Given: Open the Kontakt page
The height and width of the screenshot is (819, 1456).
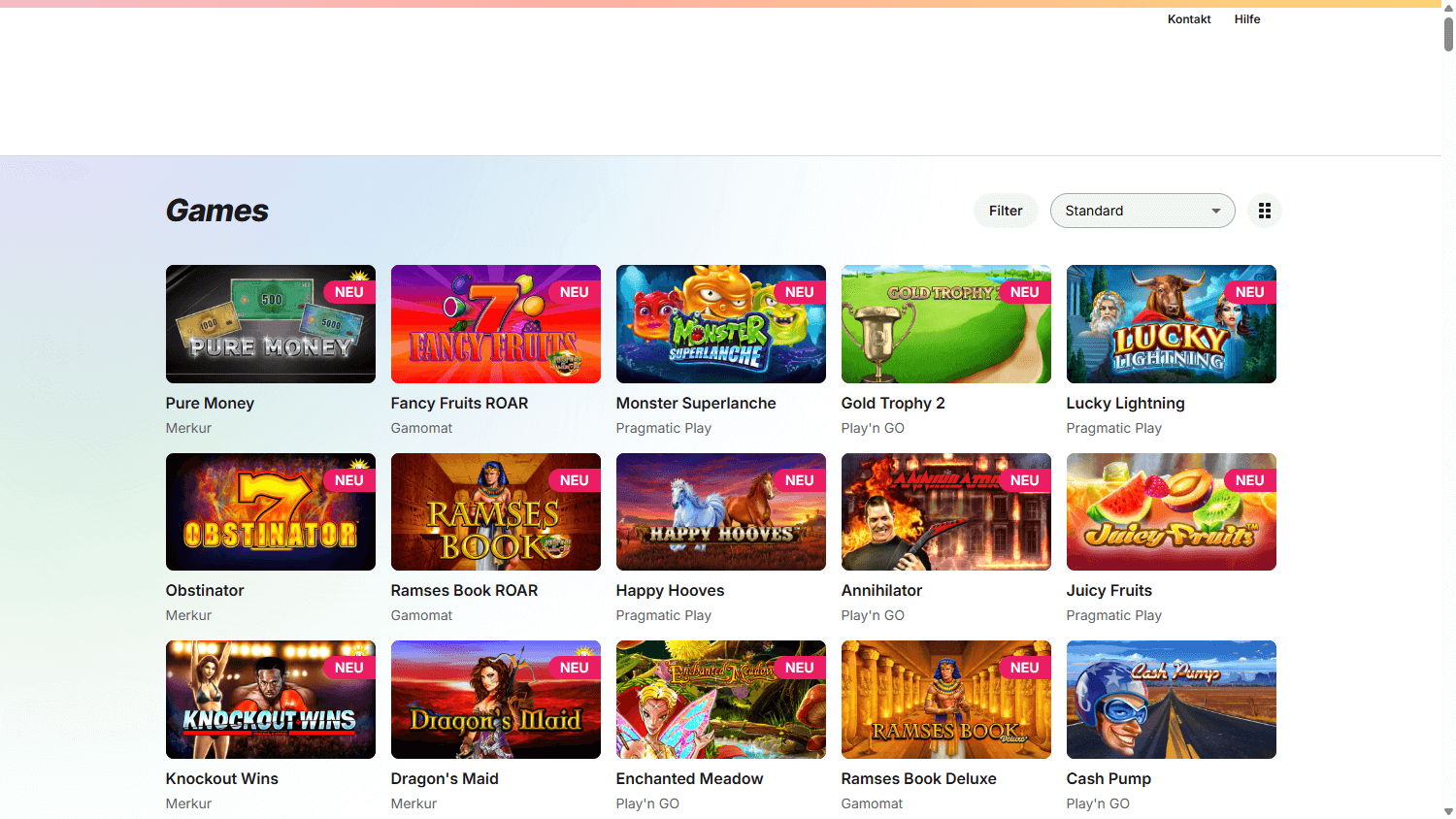Looking at the screenshot, I should point(1188,18).
